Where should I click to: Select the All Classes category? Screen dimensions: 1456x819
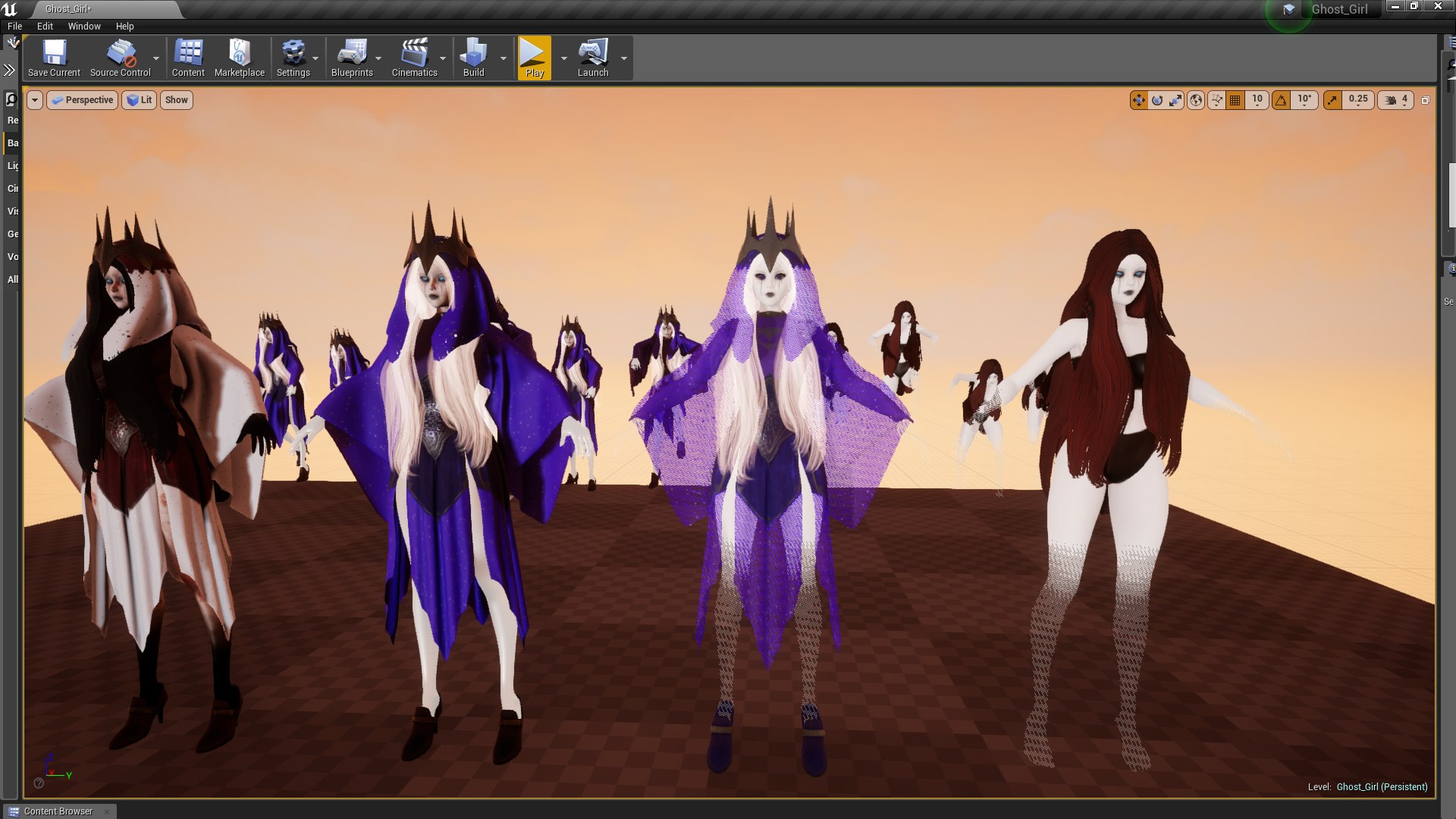[13, 280]
